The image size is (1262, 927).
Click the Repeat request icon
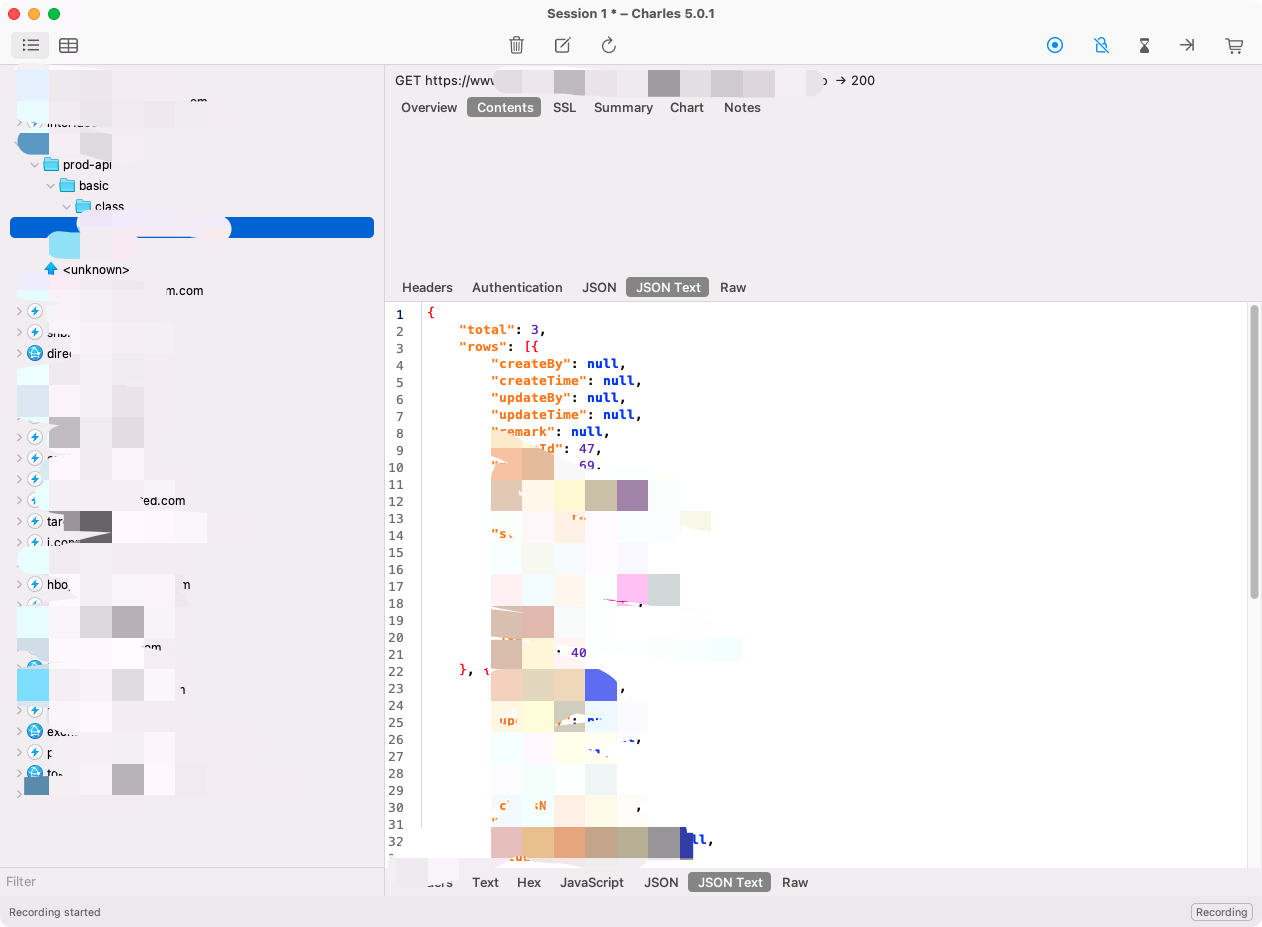[x=608, y=45]
